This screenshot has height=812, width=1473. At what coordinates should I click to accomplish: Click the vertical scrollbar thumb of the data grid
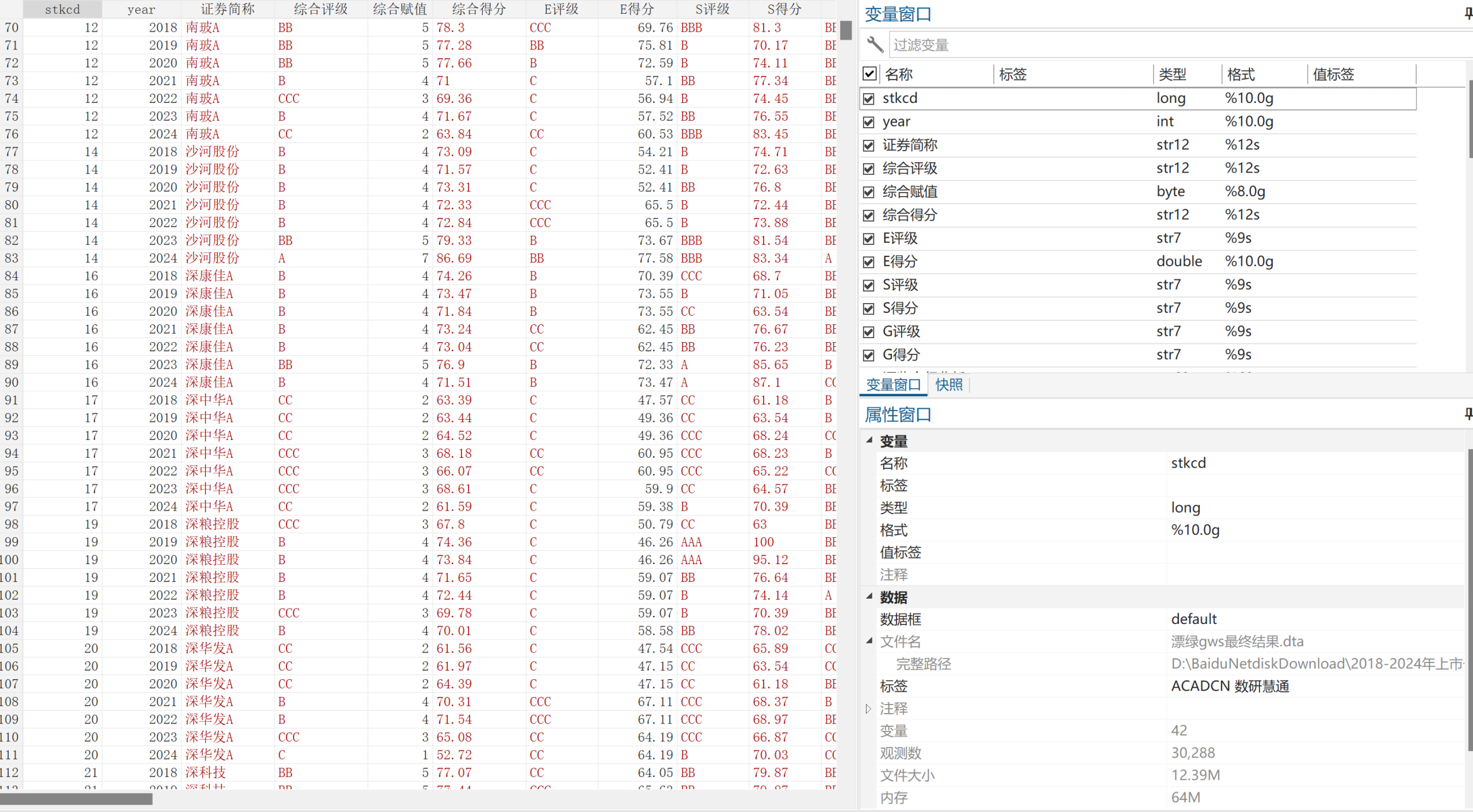point(845,30)
